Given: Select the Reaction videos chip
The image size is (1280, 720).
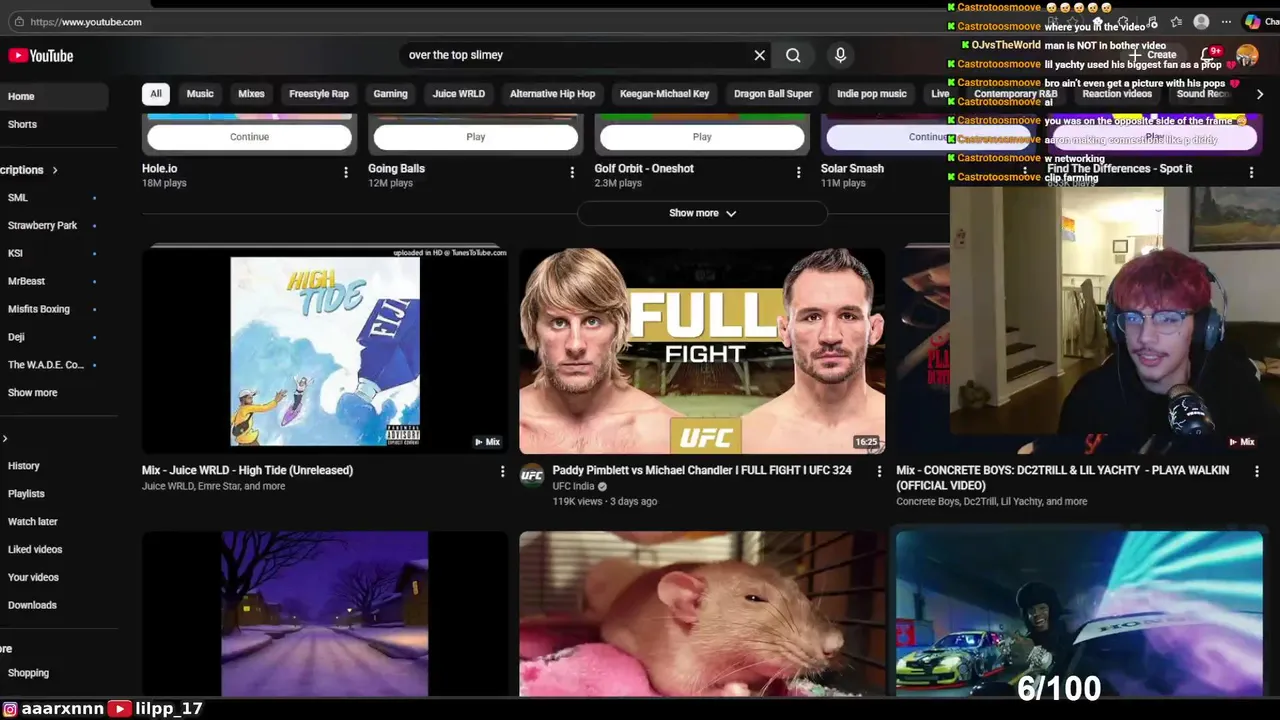Looking at the screenshot, I should 1117,94.
